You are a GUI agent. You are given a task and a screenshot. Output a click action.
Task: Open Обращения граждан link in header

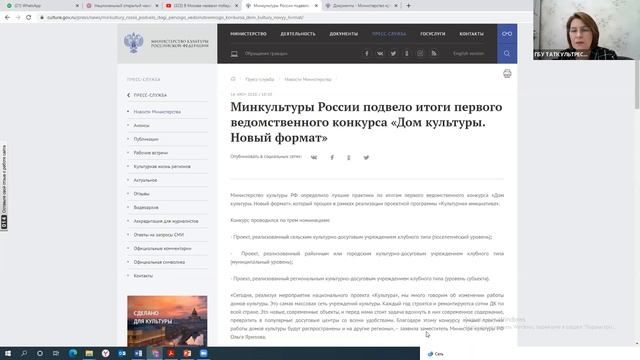pos(266,53)
